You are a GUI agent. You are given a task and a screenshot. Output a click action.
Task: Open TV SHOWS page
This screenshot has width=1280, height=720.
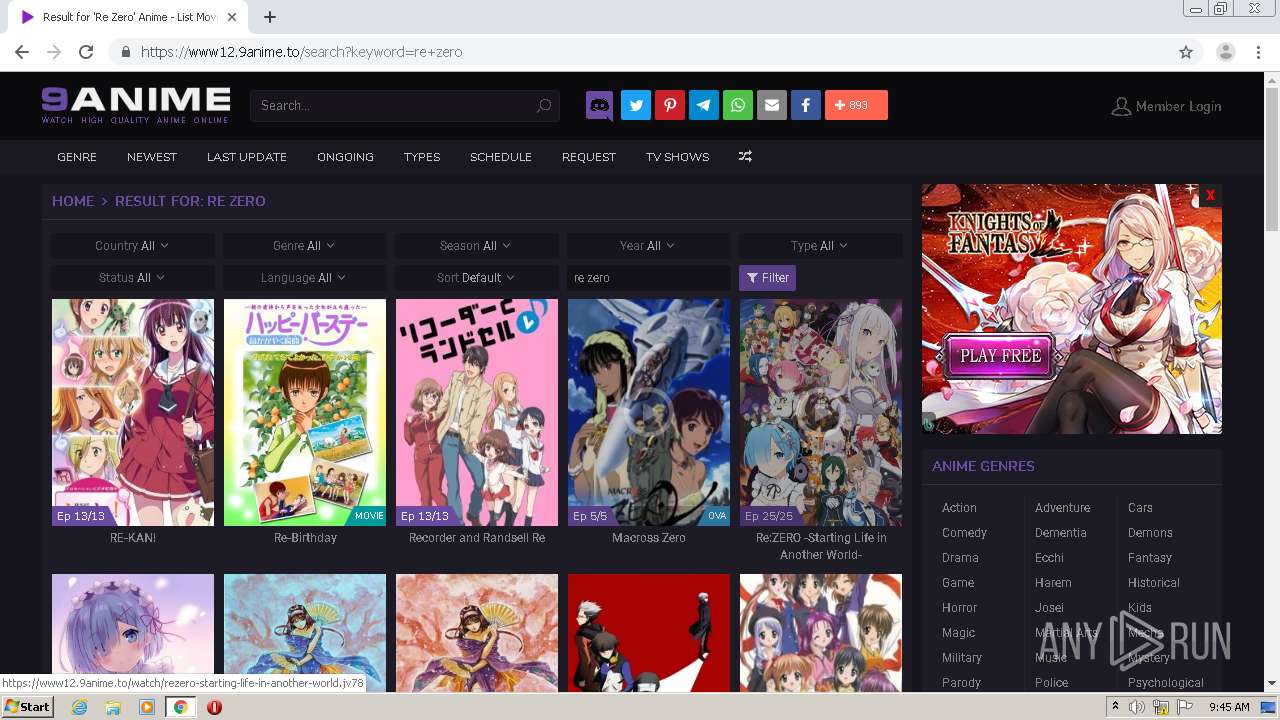(x=677, y=157)
